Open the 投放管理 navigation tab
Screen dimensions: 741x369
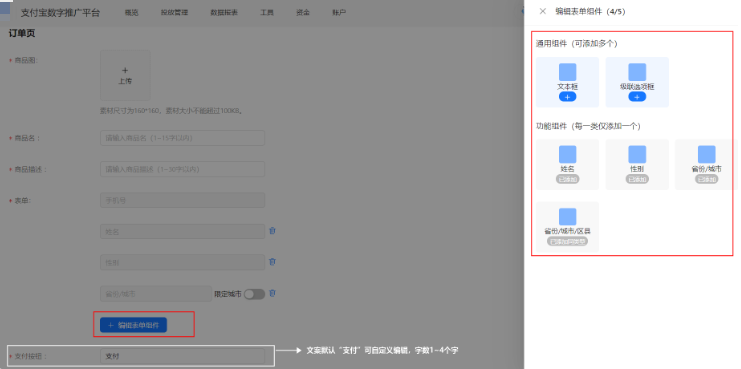click(174, 13)
